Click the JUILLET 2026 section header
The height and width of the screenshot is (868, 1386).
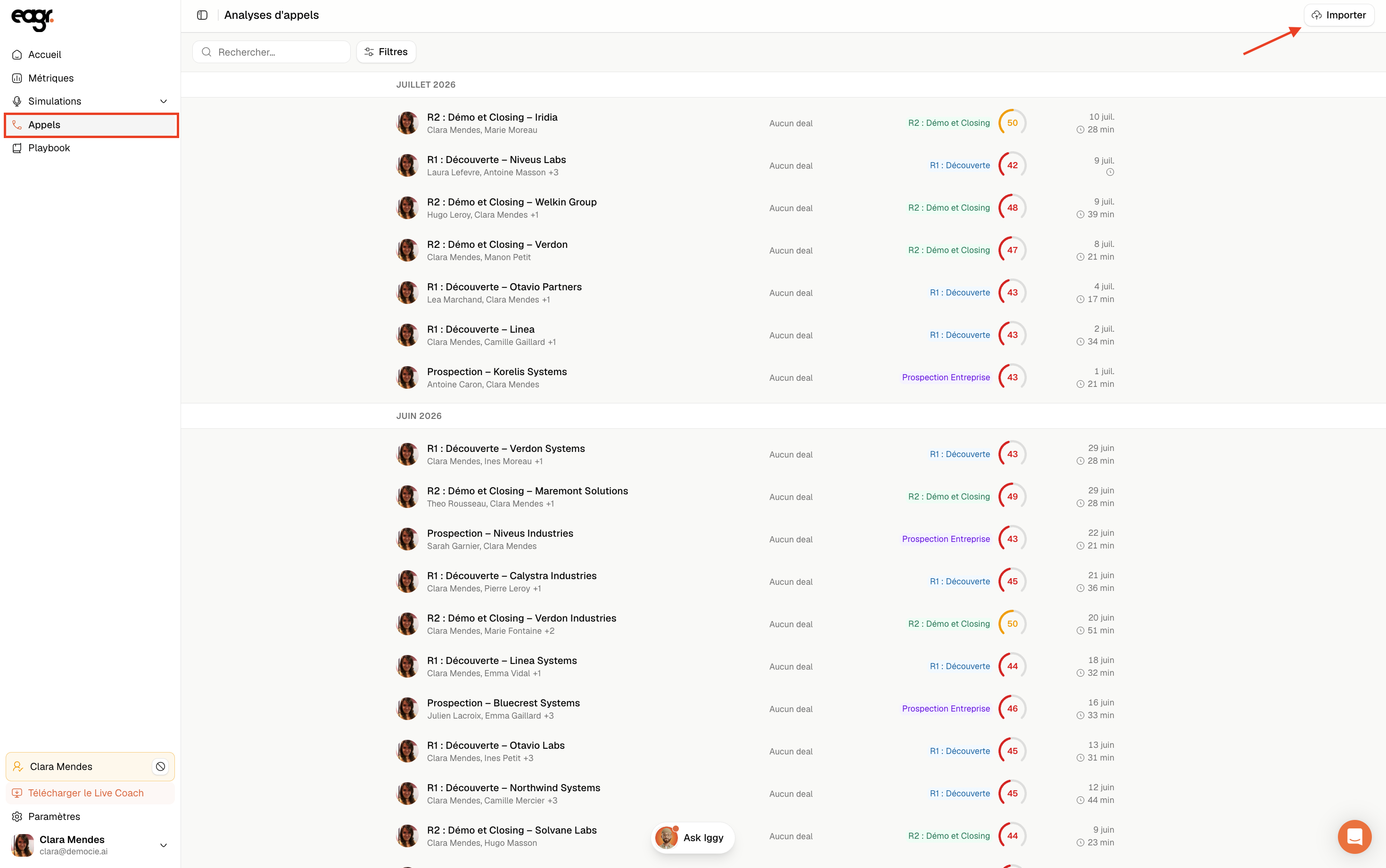426,84
